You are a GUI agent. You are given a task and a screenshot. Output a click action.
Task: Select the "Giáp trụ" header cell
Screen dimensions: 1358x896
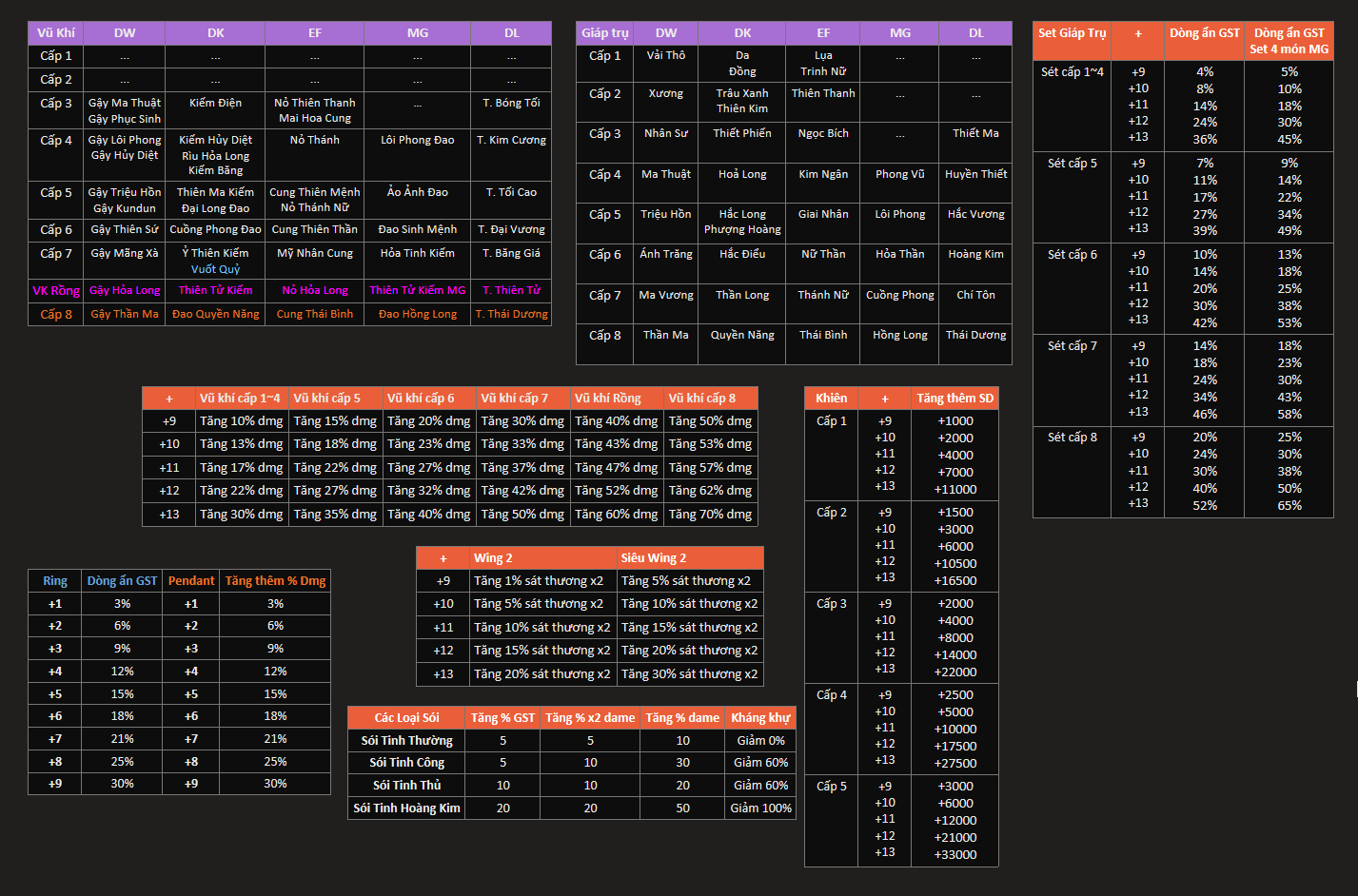click(604, 33)
